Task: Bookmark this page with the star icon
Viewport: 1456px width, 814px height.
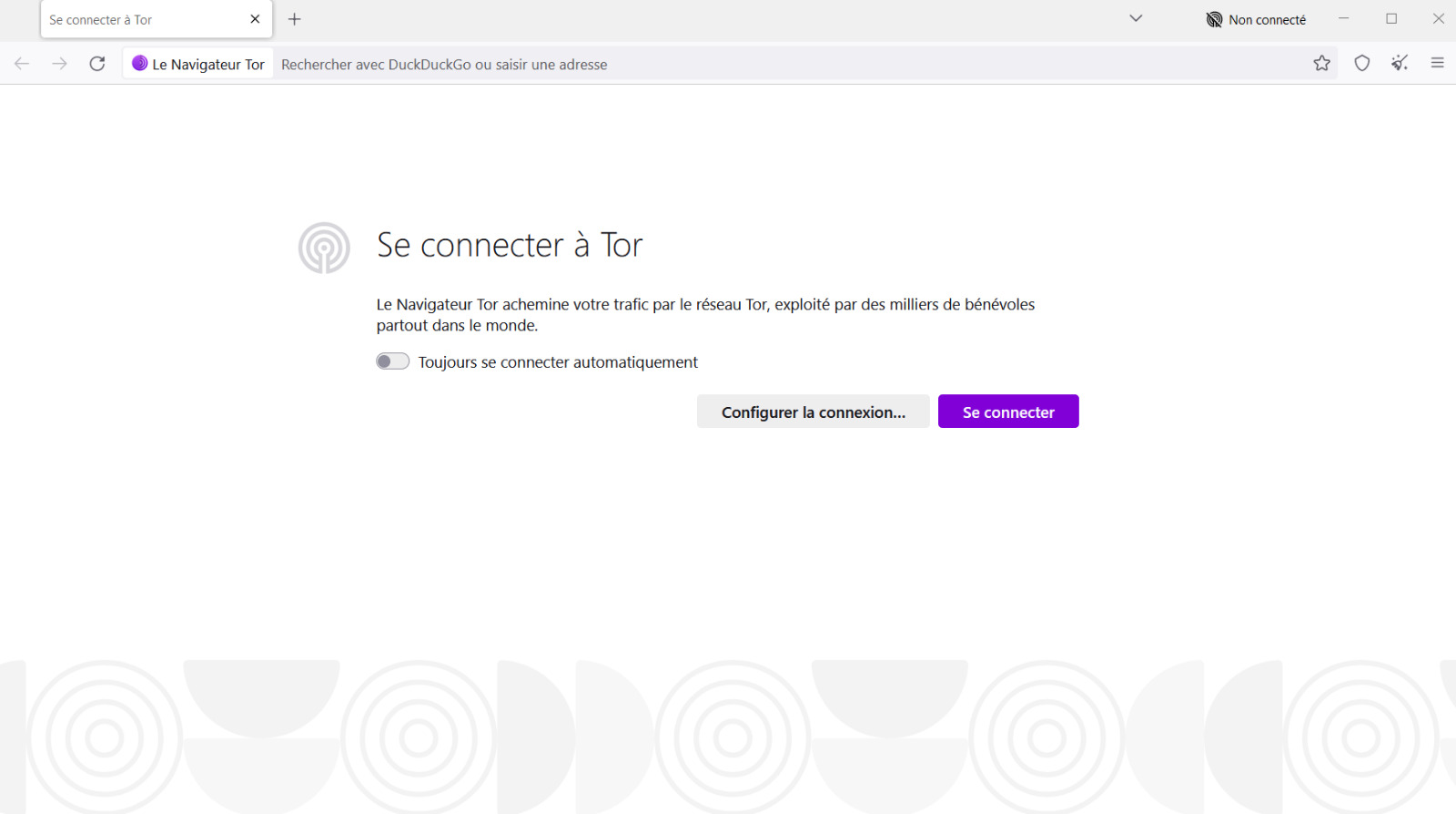Action: point(1322,63)
